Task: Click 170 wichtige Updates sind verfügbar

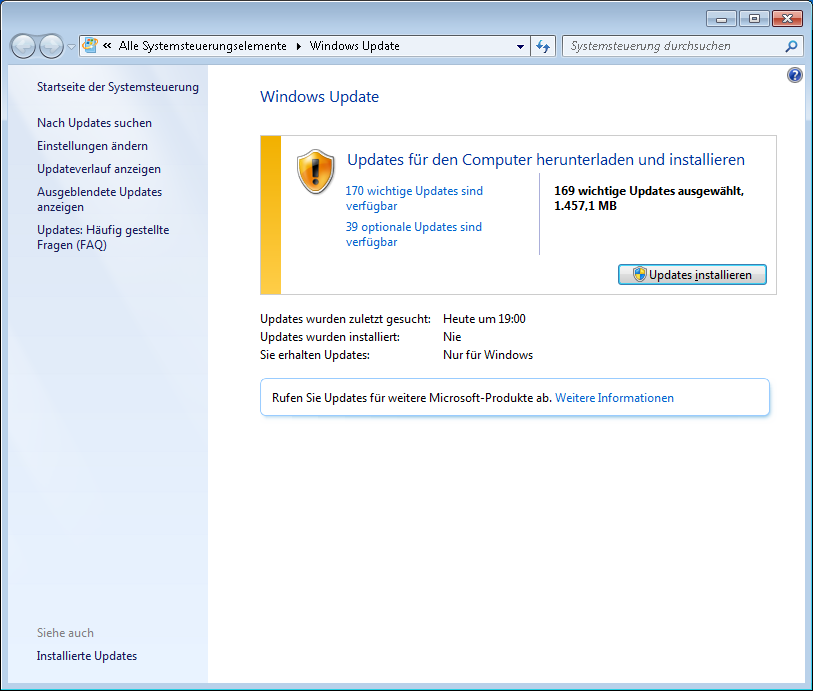Action: 414,199
